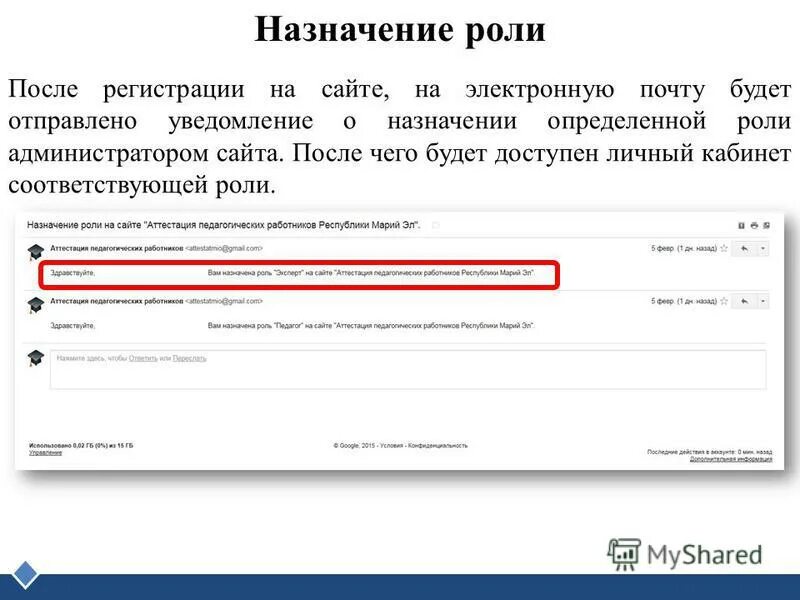Star the Эксперт role message
Screen dimensions: 800x600
coord(723,249)
